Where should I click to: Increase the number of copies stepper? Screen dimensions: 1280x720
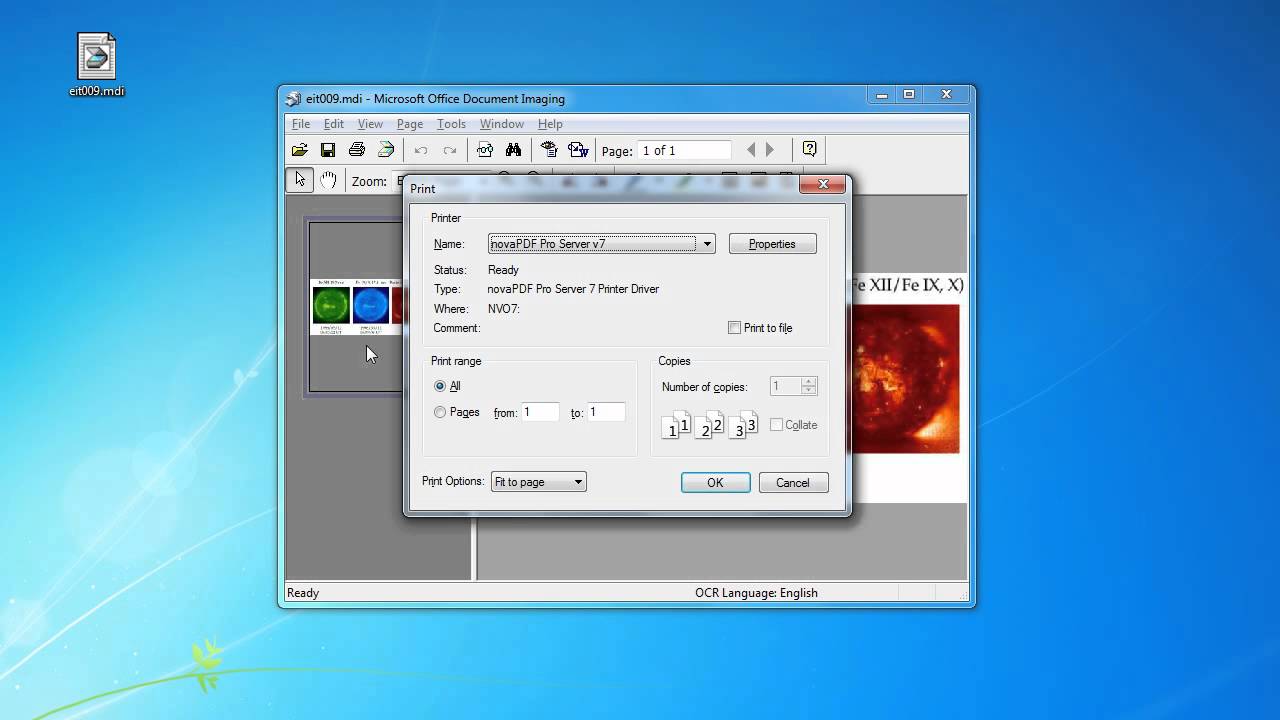[809, 381]
